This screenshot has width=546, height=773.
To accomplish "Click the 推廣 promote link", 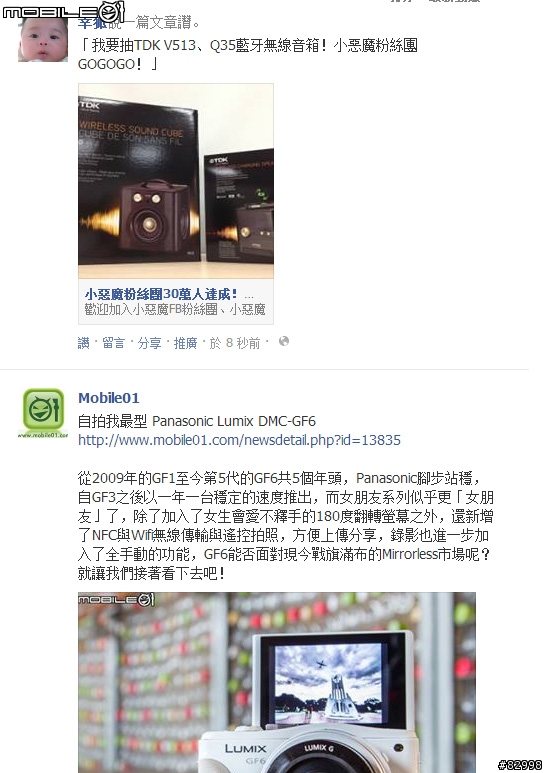I will tap(185, 343).
